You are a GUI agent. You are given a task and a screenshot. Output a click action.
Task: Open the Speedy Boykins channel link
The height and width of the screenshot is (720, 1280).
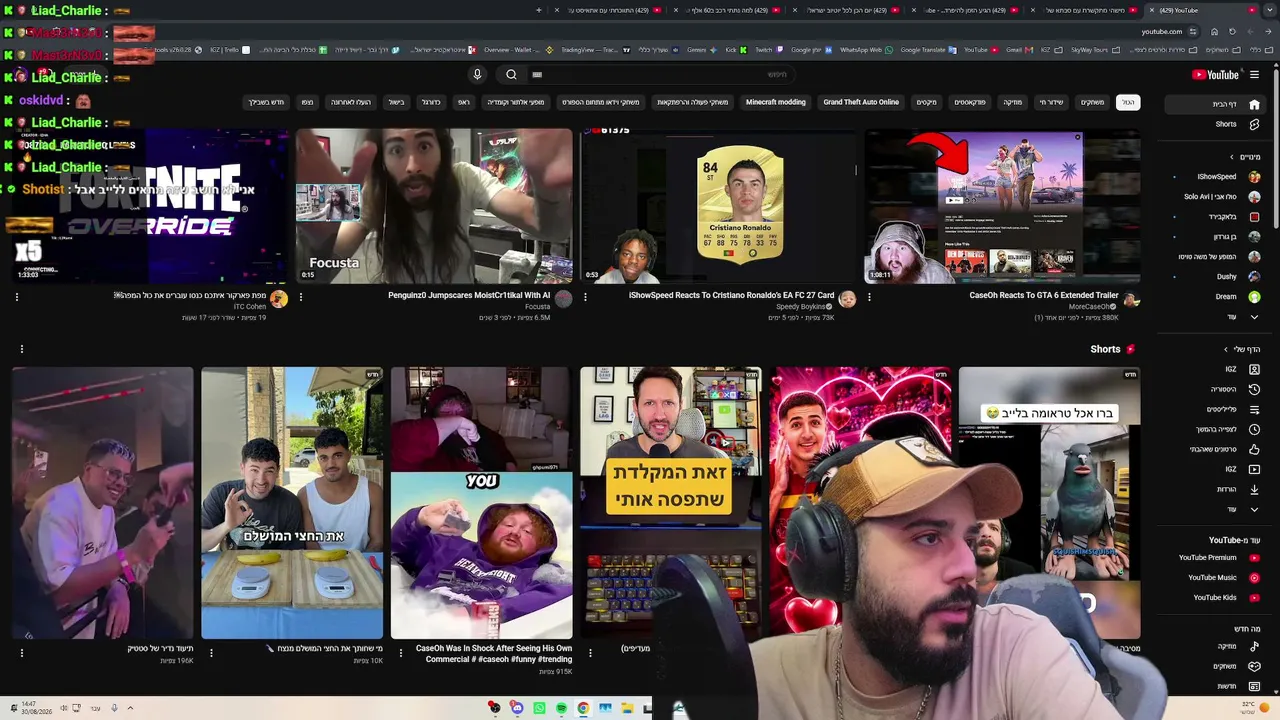[x=803, y=307]
